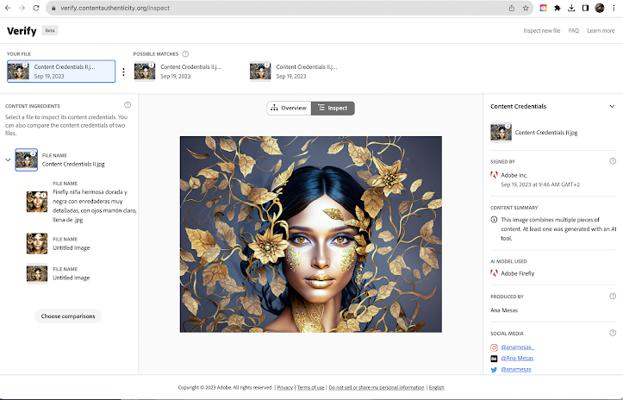Open the Content Ingredients info icon

click(127, 105)
